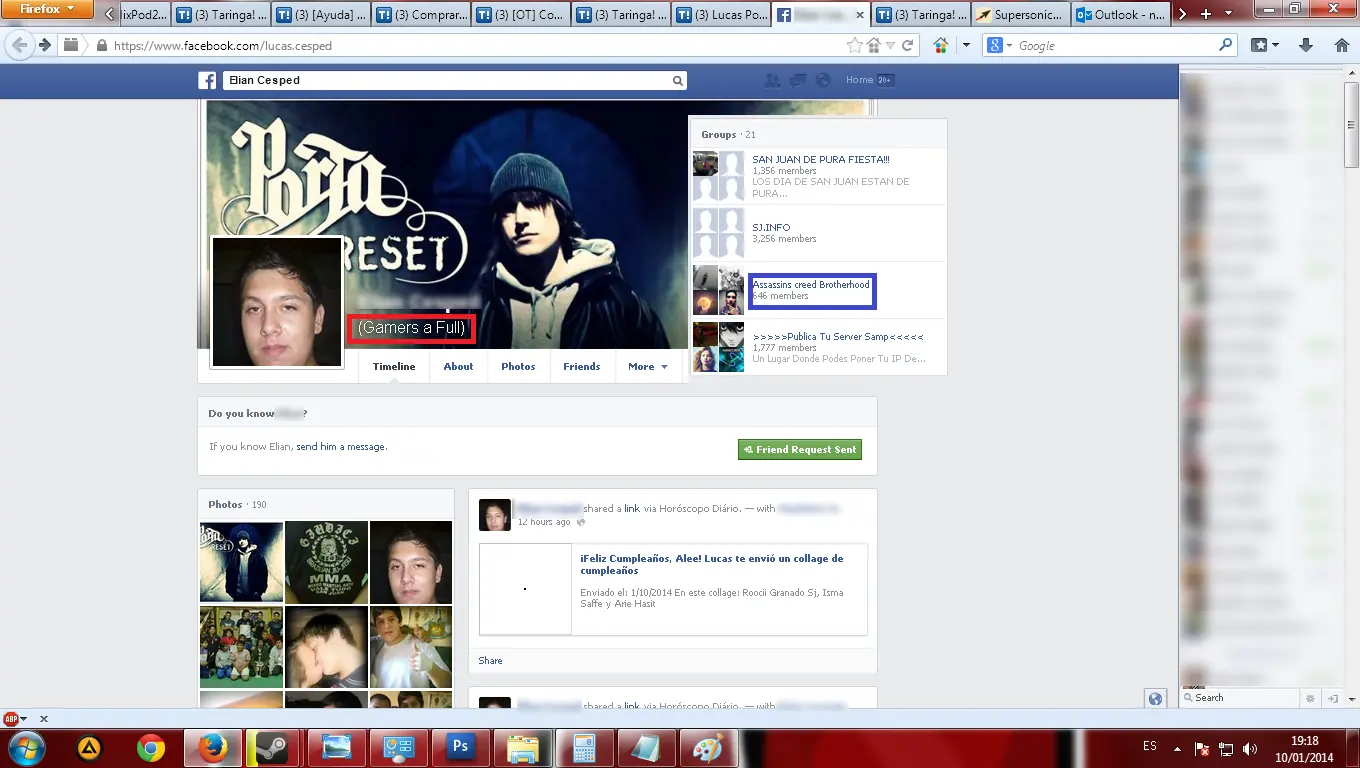Screen dimensions: 1360x768
Task: Click the profile picture thumbnail
Action: coord(277,302)
